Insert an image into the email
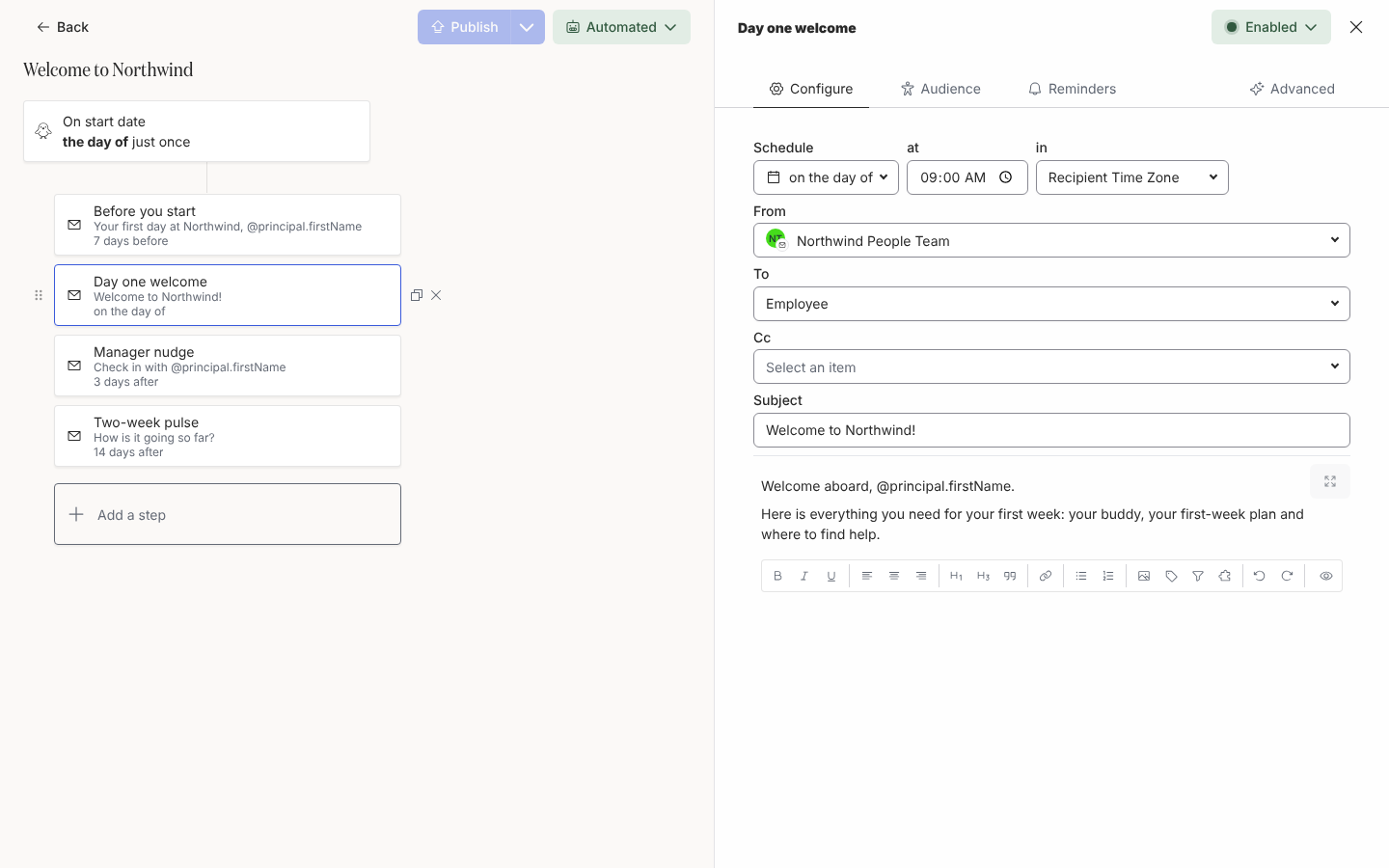1389x868 pixels. [x=1144, y=576]
